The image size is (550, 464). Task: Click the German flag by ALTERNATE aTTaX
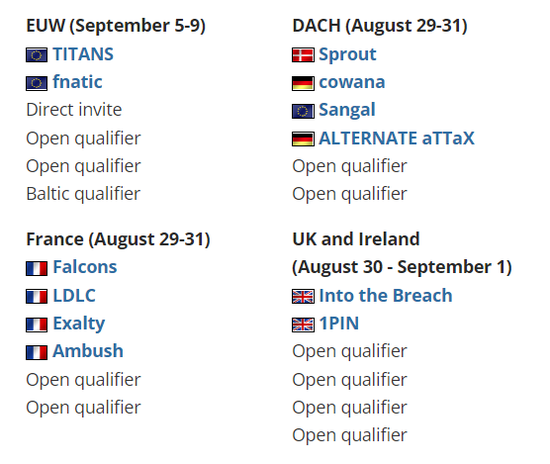point(303,139)
